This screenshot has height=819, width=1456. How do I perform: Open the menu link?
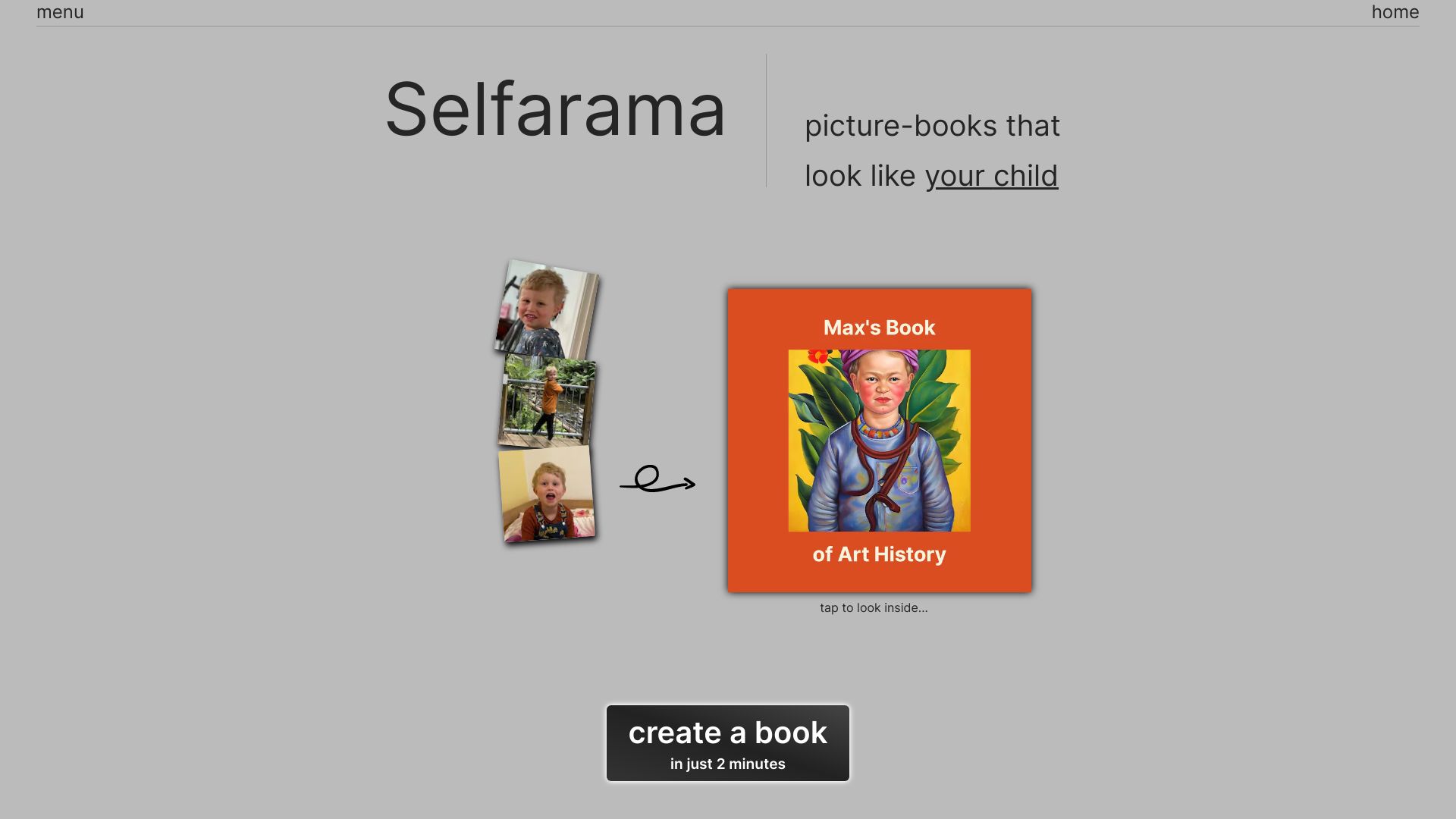(60, 12)
